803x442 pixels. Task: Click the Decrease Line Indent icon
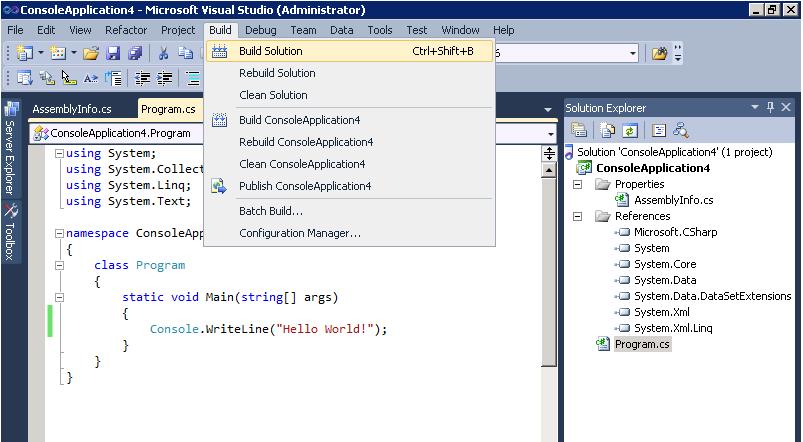pyautogui.click(x=142, y=78)
